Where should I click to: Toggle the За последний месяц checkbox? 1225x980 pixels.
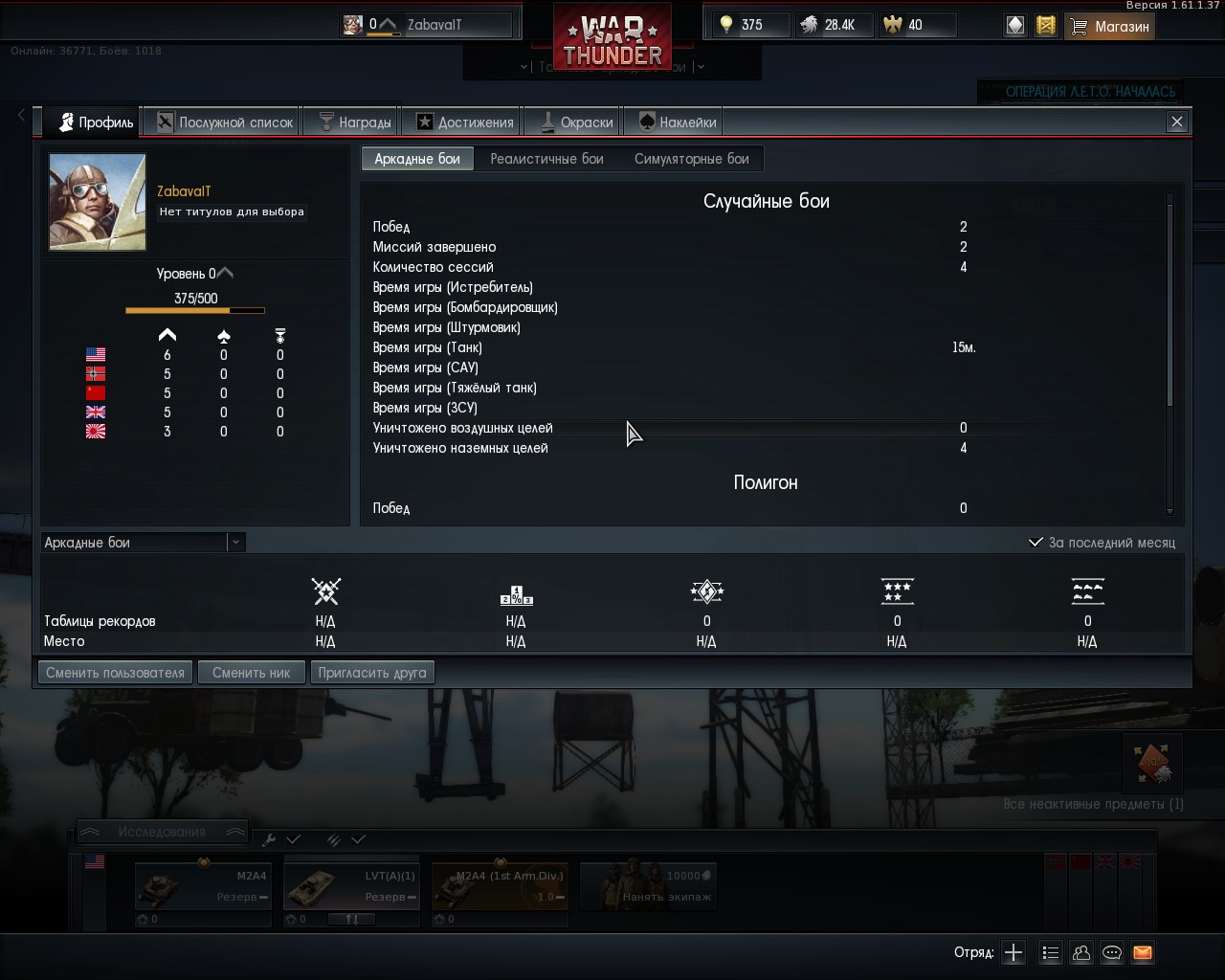[x=1036, y=542]
